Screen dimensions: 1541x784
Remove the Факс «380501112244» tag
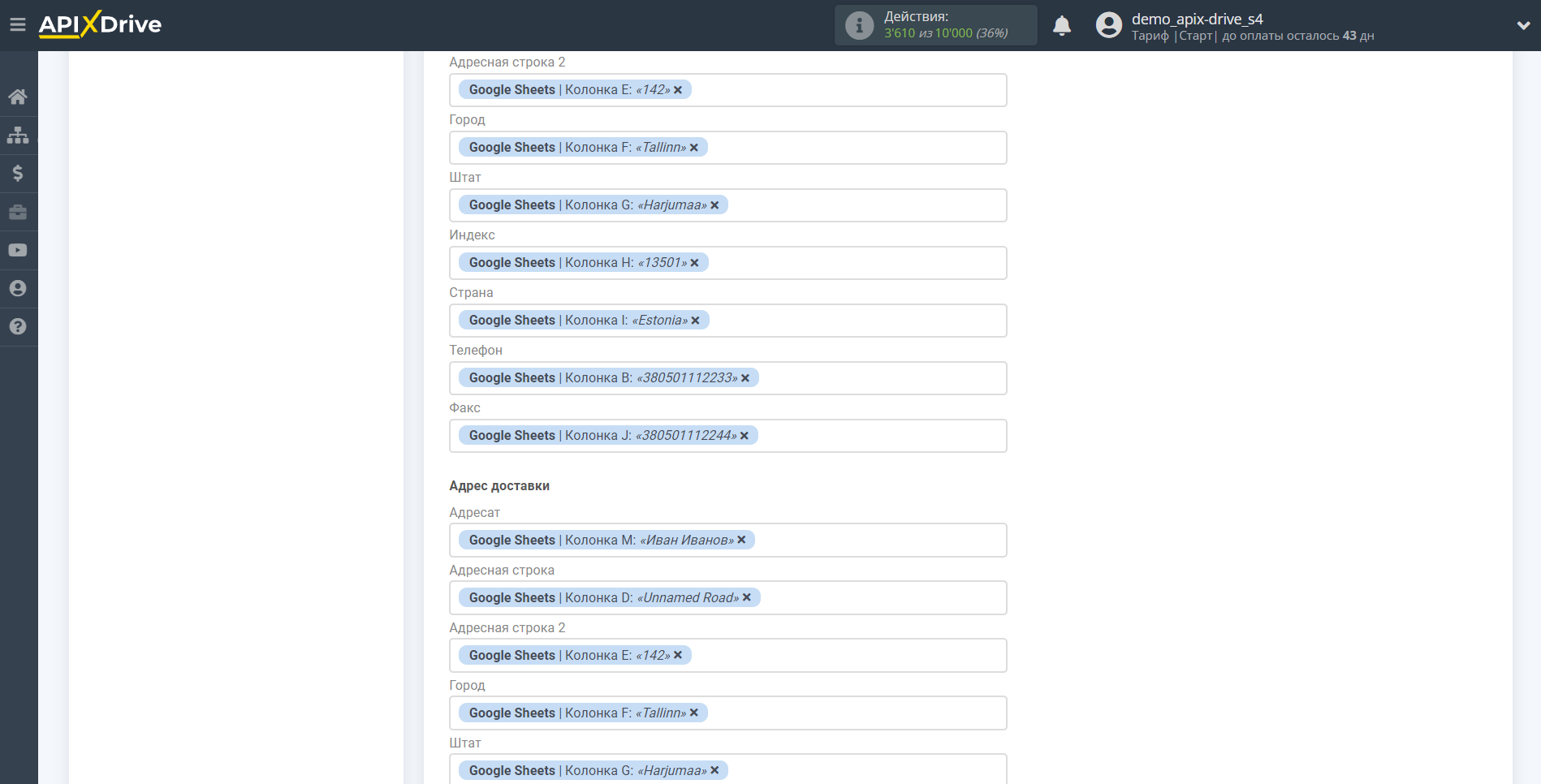pos(745,436)
